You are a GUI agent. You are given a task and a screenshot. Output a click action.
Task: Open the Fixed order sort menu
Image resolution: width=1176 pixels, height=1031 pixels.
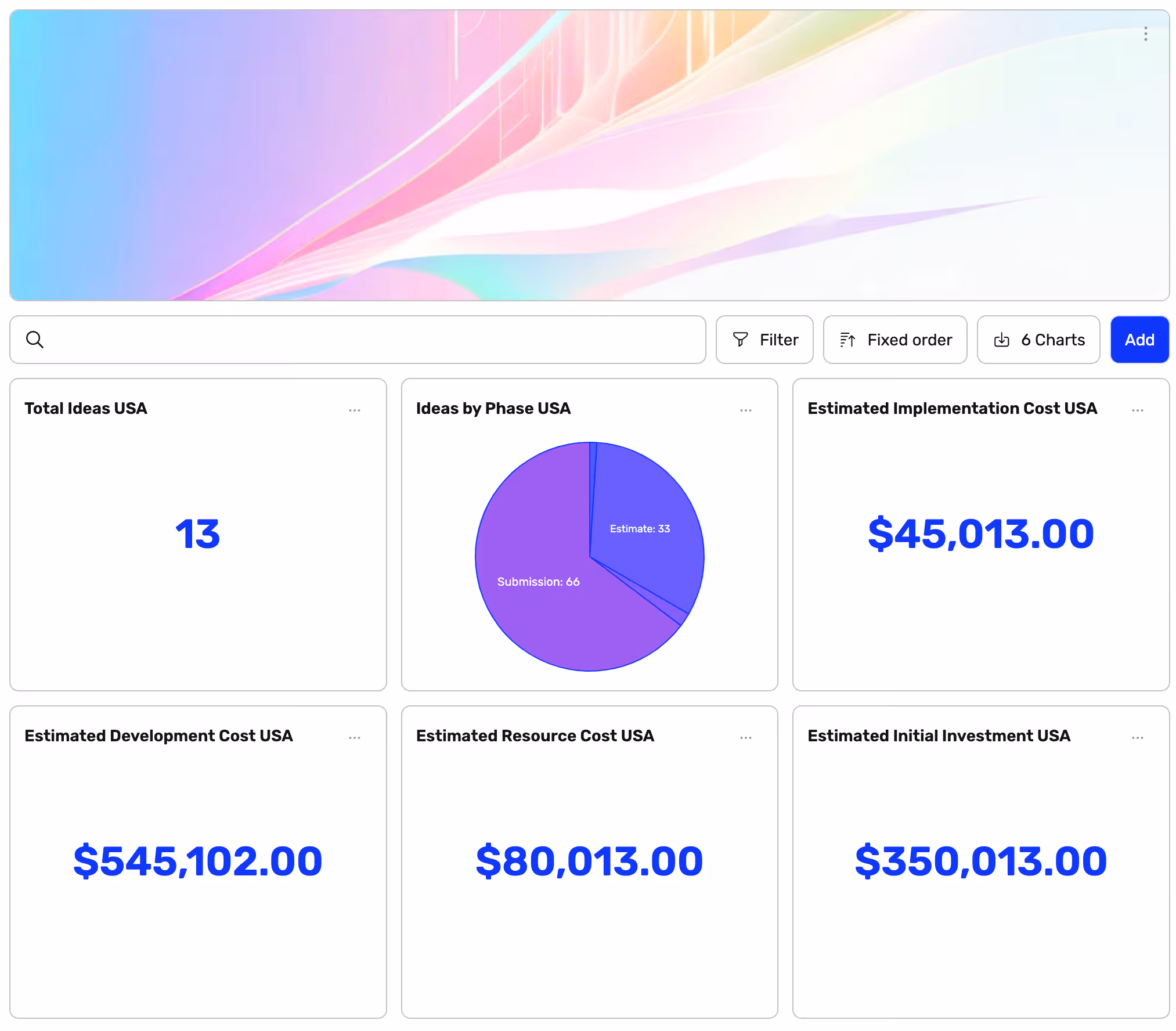point(895,340)
